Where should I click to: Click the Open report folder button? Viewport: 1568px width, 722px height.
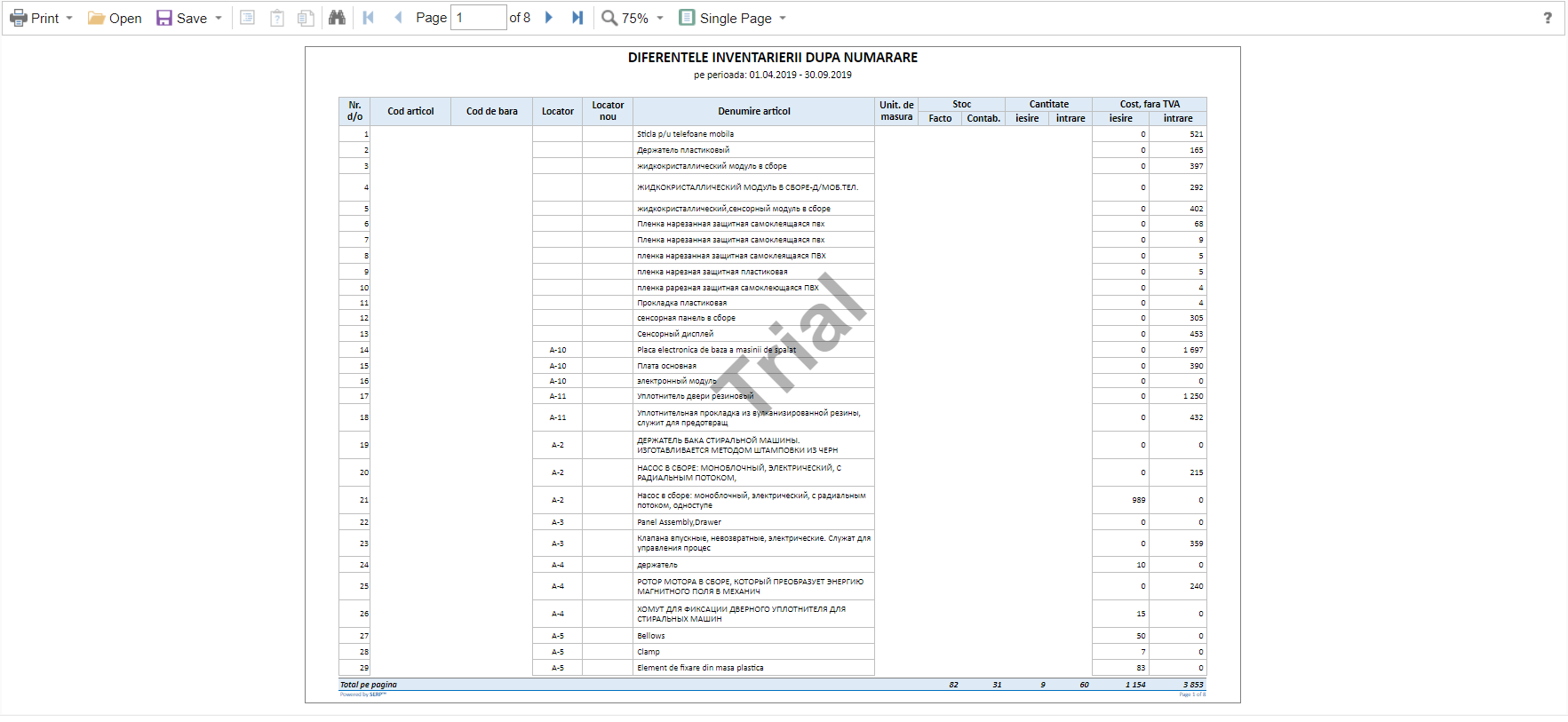[x=115, y=18]
